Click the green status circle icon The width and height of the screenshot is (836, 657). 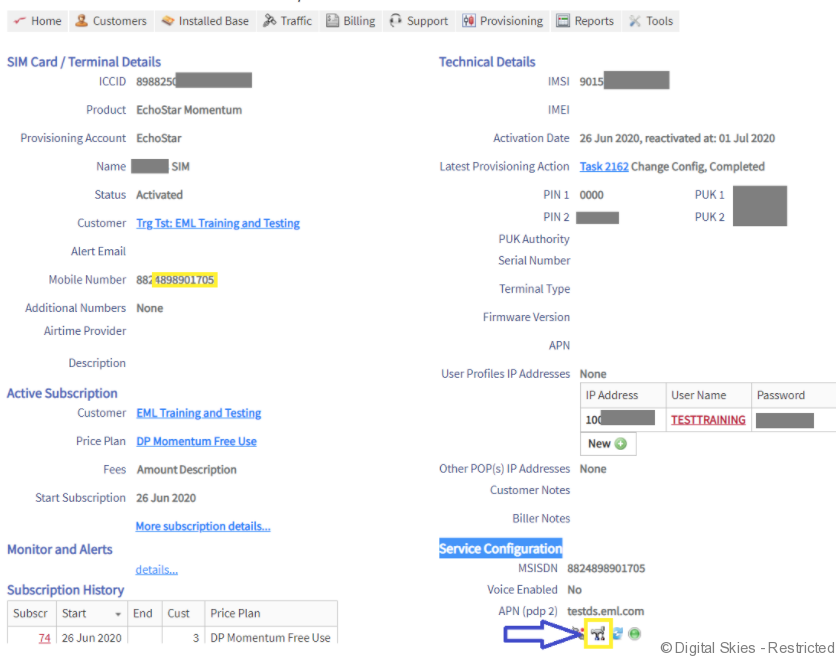tap(635, 633)
